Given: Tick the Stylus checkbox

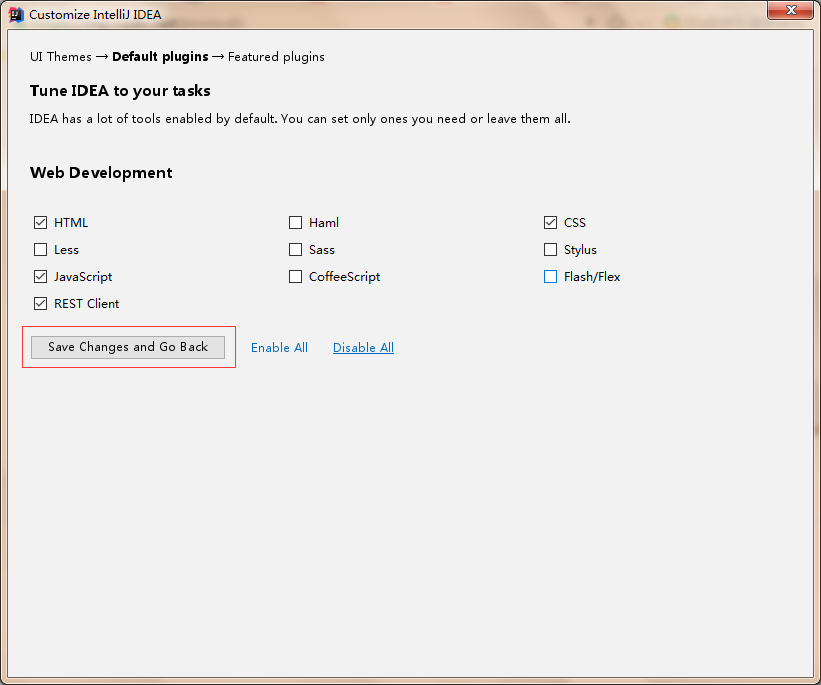Looking at the screenshot, I should [550, 250].
